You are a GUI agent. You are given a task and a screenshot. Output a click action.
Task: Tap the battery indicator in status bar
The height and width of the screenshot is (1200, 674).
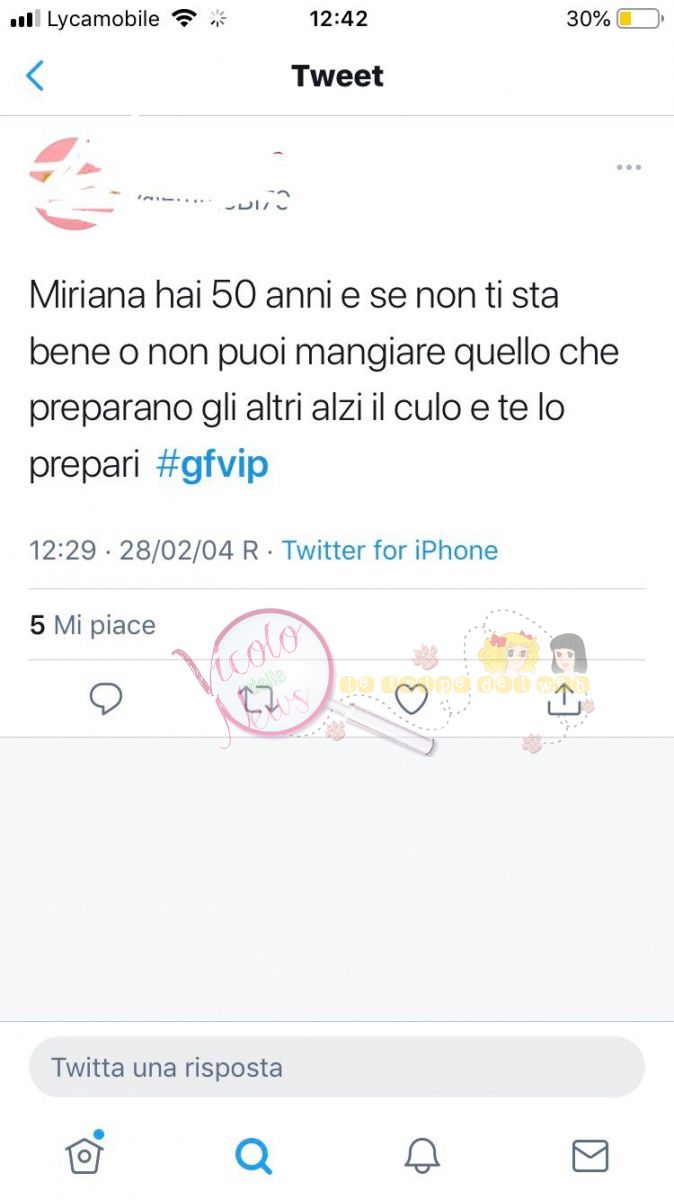click(640, 19)
